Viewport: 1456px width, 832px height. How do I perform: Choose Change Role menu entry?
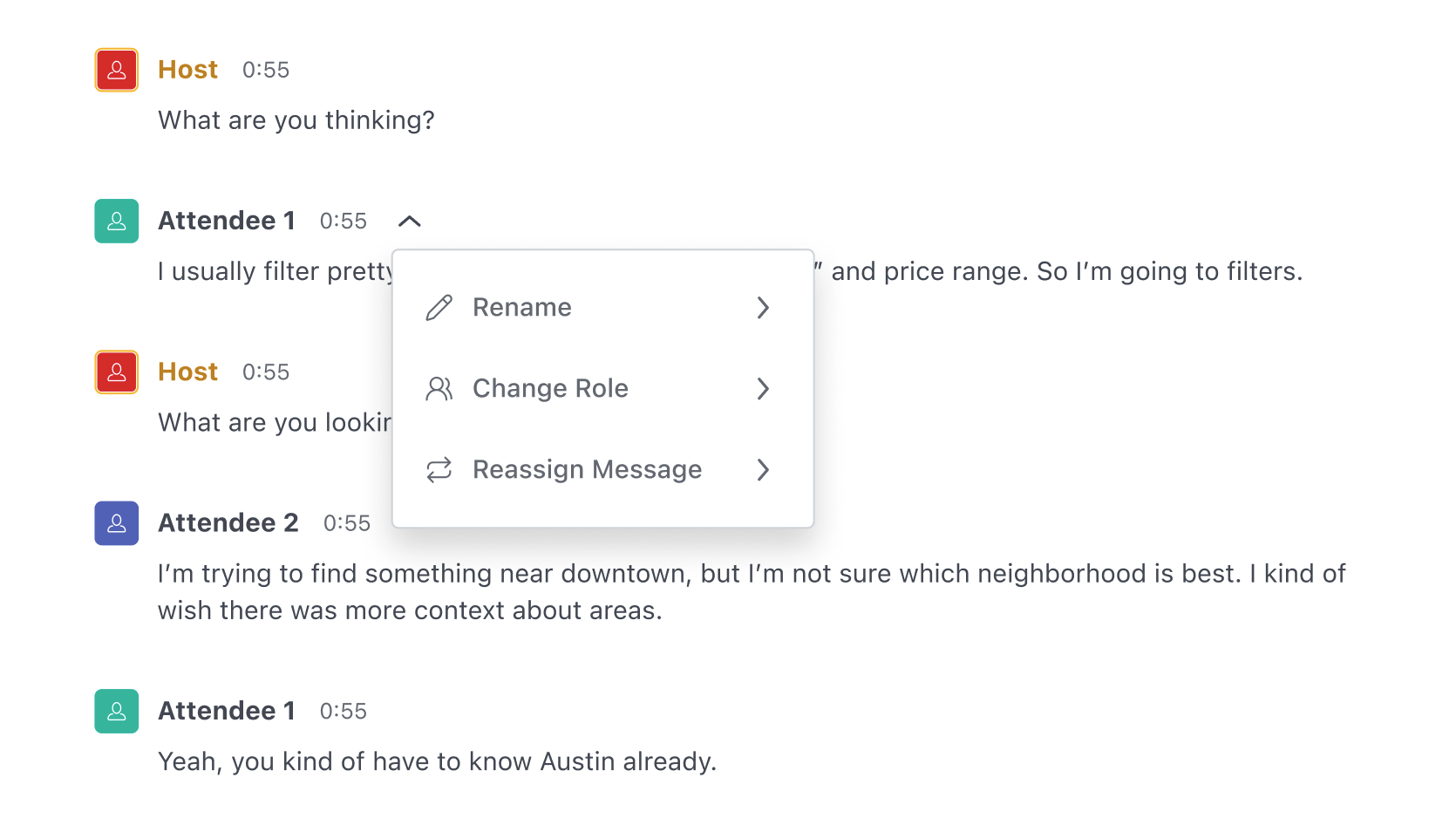(602, 388)
